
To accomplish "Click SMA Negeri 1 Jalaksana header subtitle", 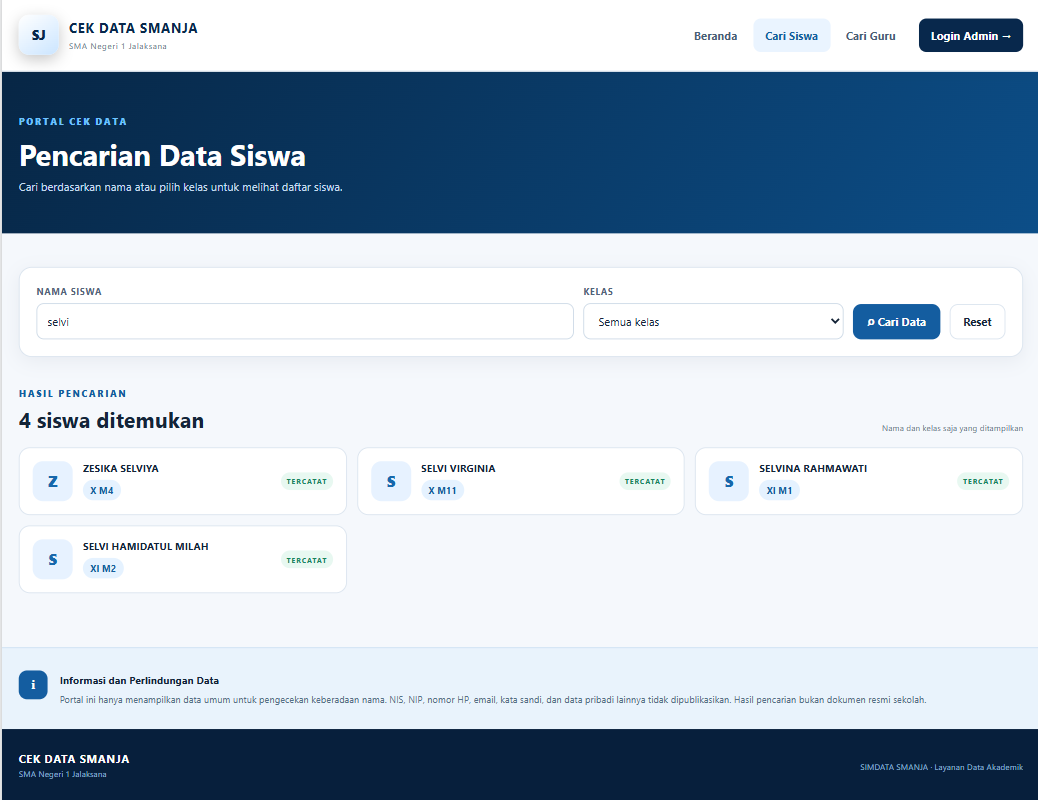I will tap(118, 46).
